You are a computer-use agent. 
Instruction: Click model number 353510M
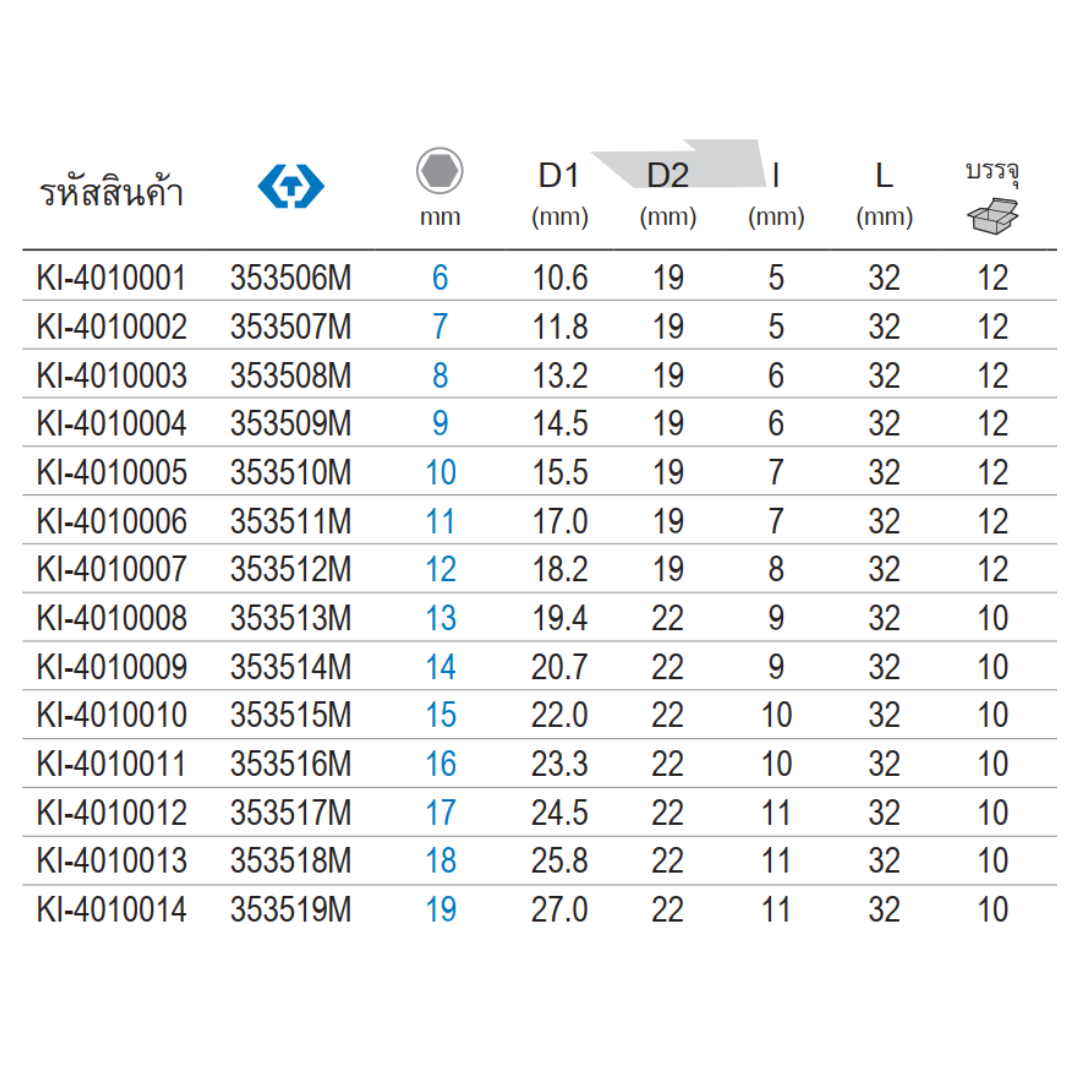pos(291,473)
